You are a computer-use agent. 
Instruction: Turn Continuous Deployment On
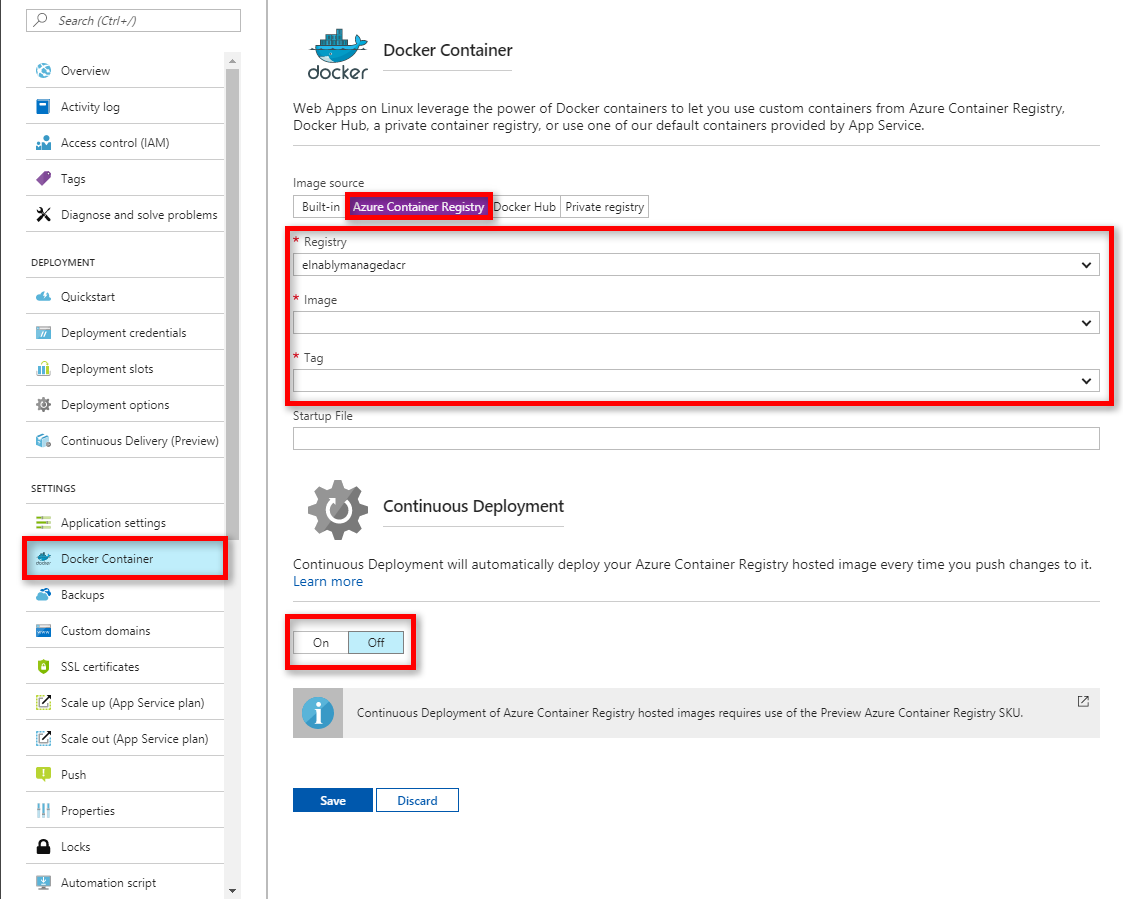tap(321, 643)
